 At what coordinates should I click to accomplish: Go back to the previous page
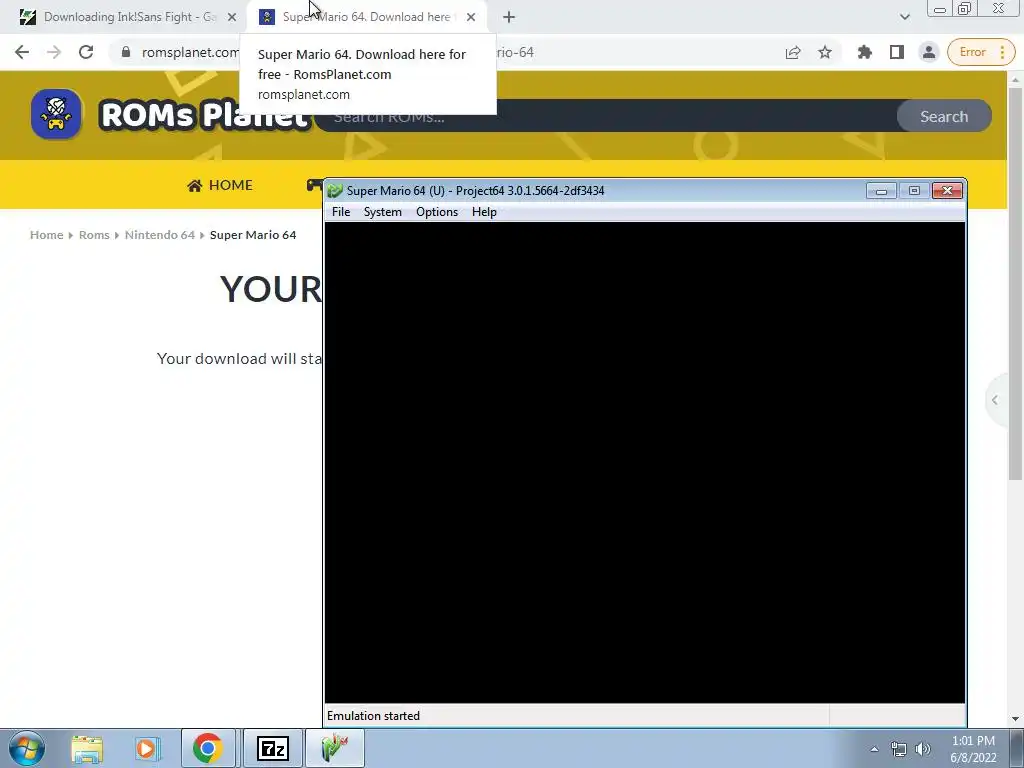tap(22, 52)
